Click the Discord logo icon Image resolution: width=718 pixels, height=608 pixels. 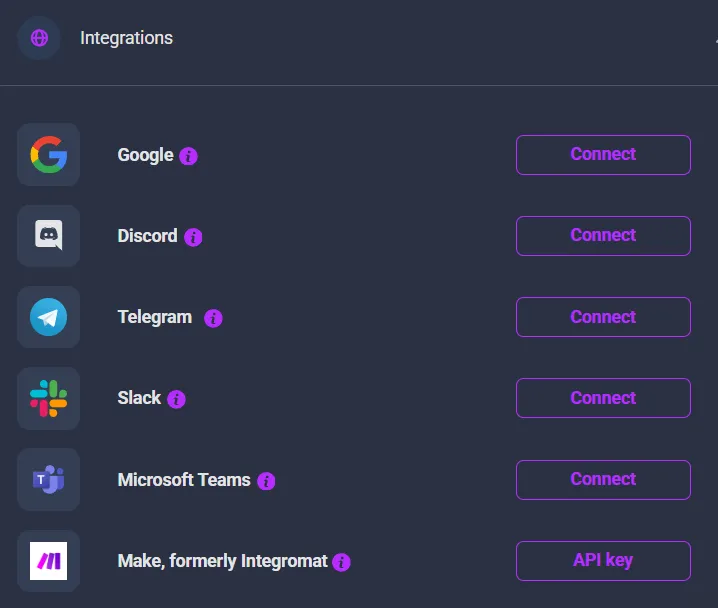pos(48,236)
